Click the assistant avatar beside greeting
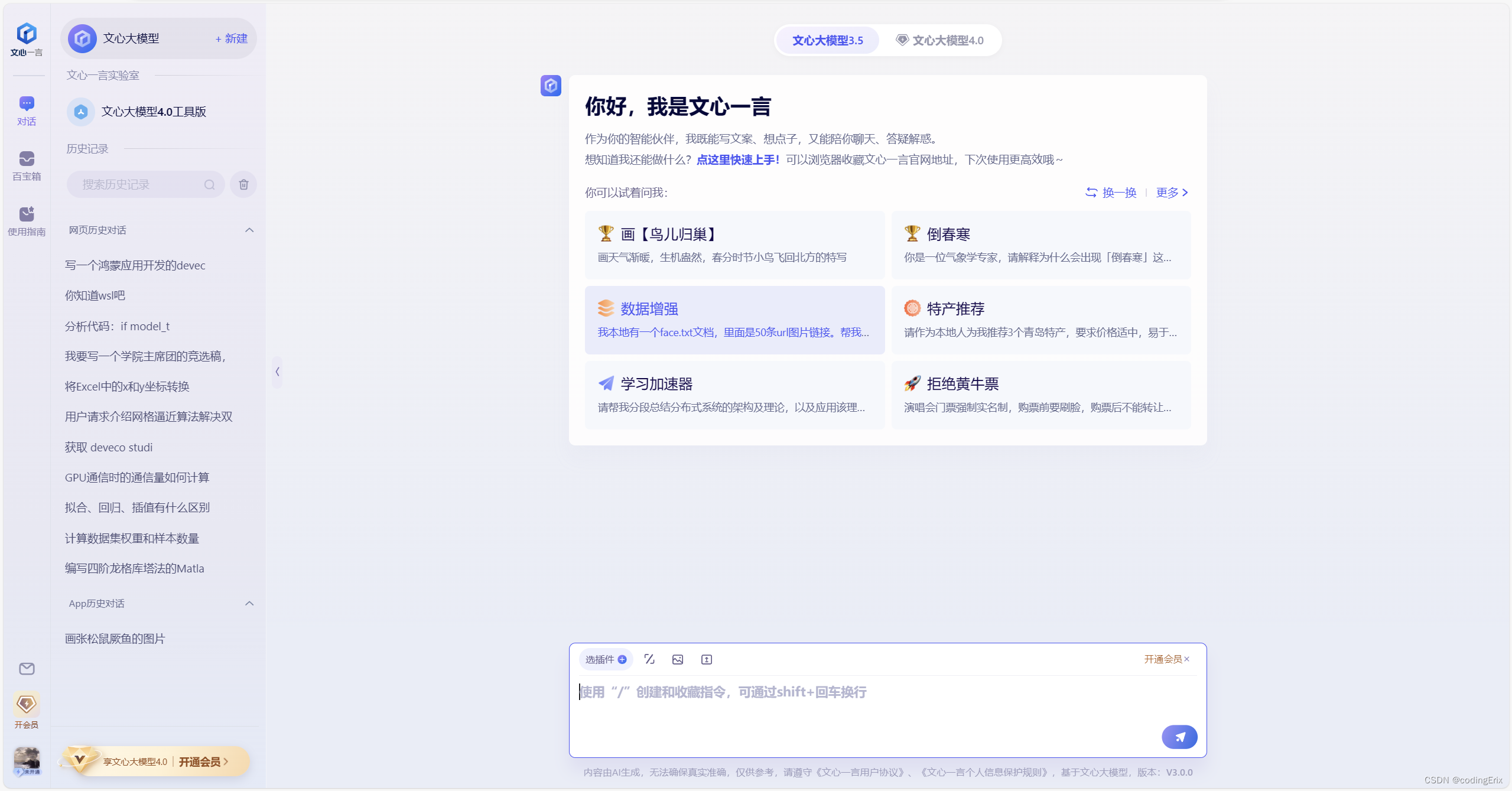The width and height of the screenshot is (1512, 791). 551,86
